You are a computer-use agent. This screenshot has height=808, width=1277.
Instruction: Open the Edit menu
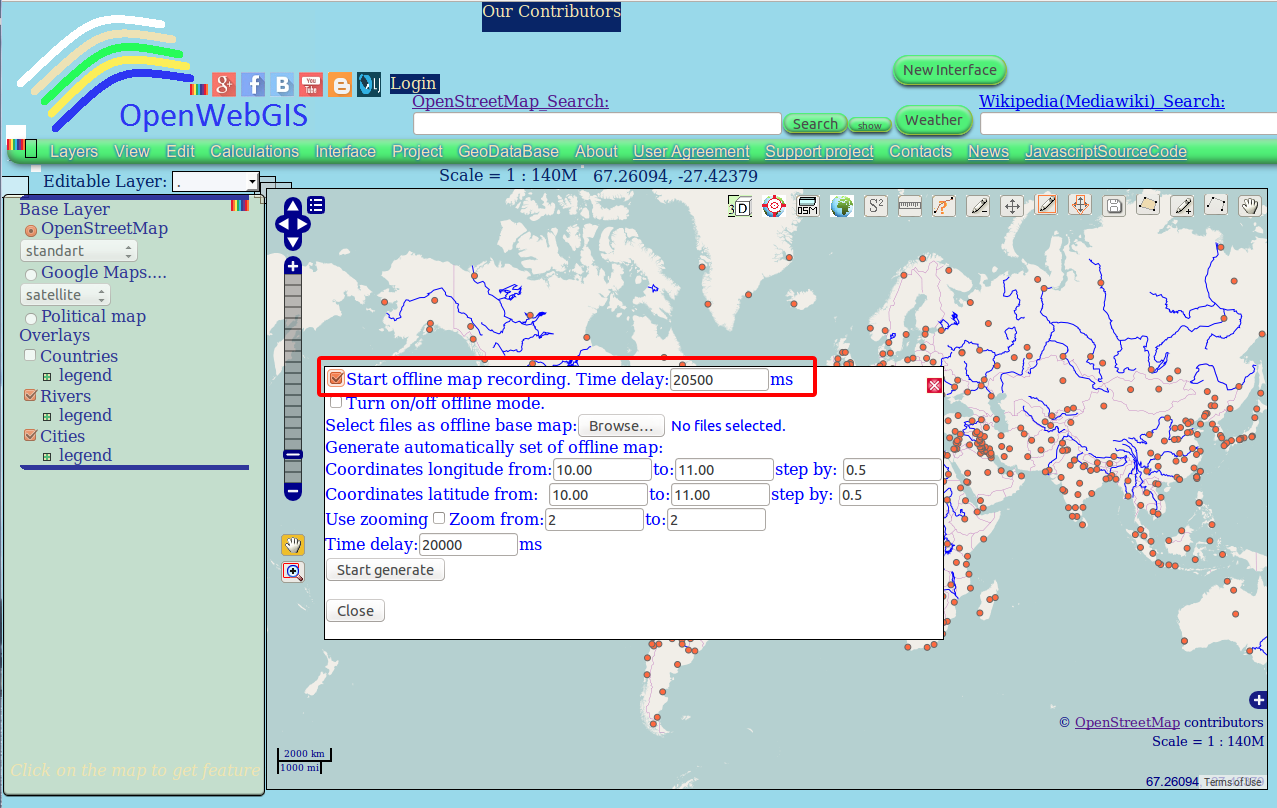coord(180,152)
